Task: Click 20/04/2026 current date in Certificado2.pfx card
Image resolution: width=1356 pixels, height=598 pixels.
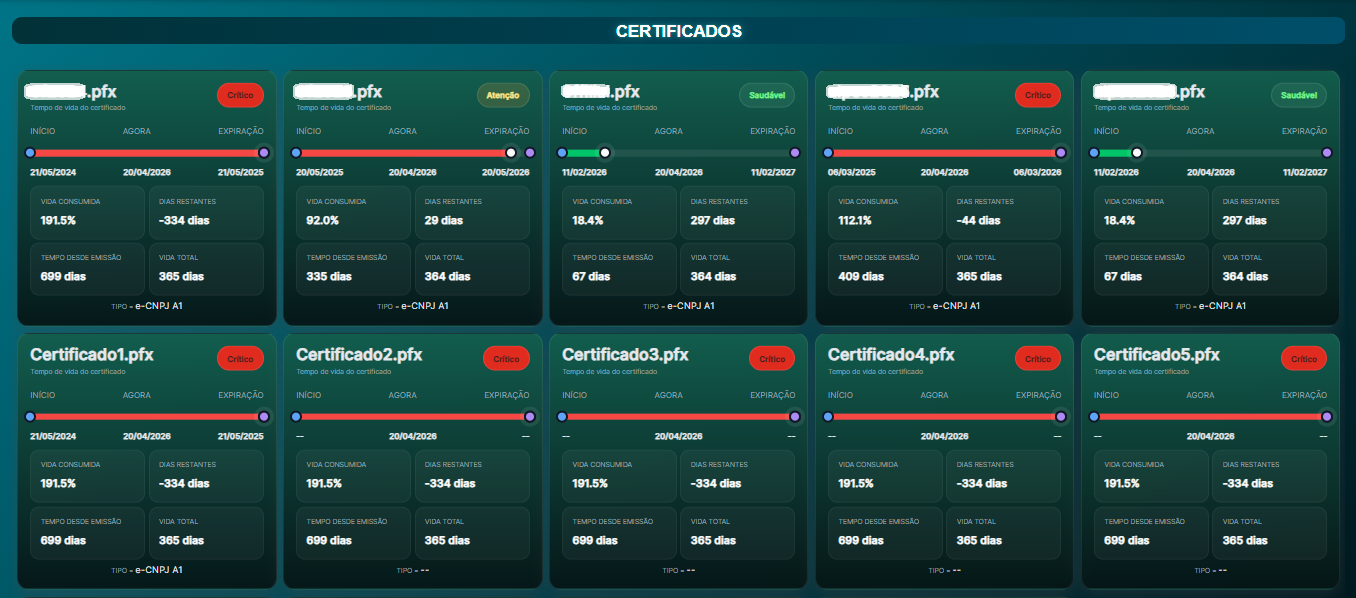Action: pyautogui.click(x=413, y=436)
